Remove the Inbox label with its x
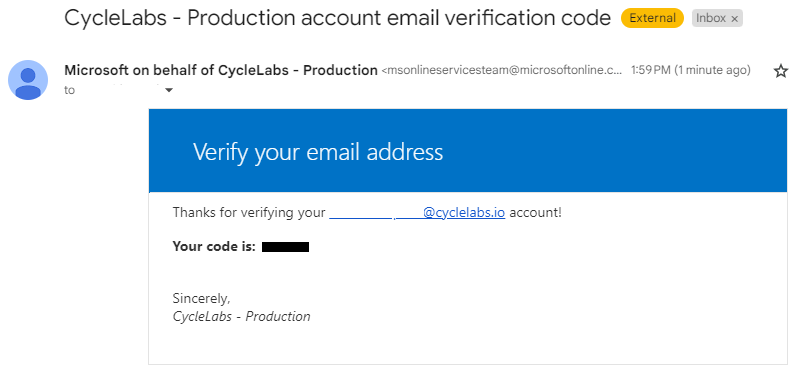This screenshot has height=375, width=800. coord(735,19)
